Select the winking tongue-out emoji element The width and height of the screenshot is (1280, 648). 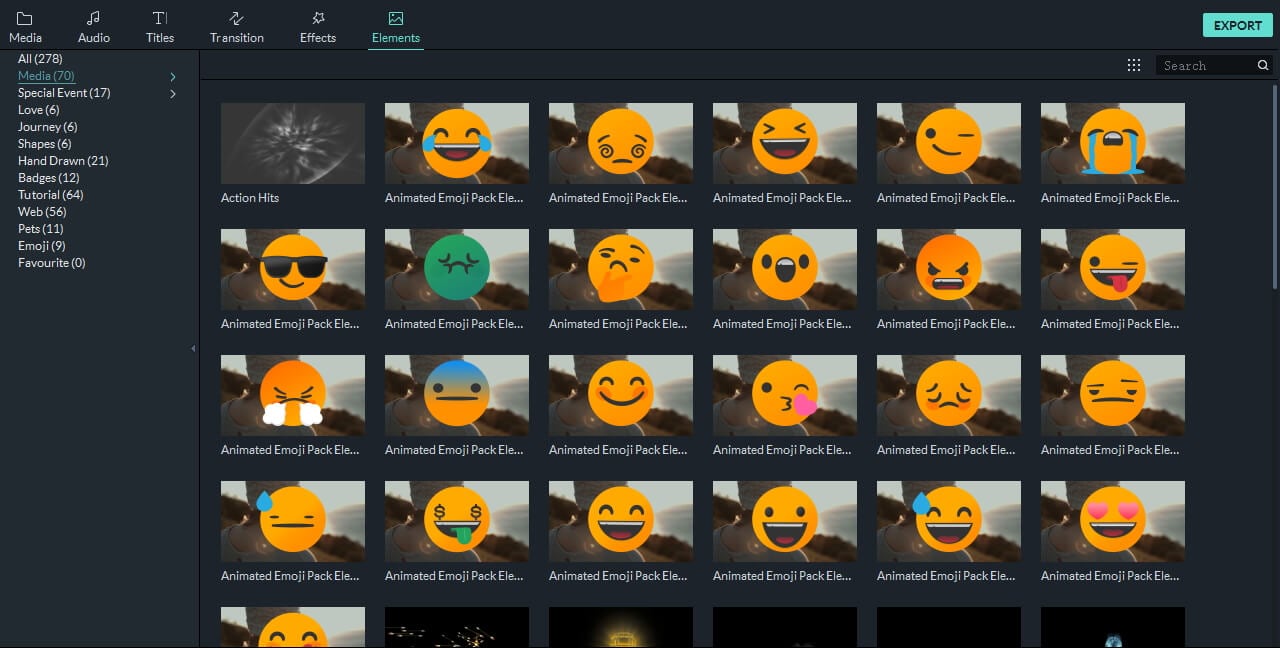coord(1113,269)
